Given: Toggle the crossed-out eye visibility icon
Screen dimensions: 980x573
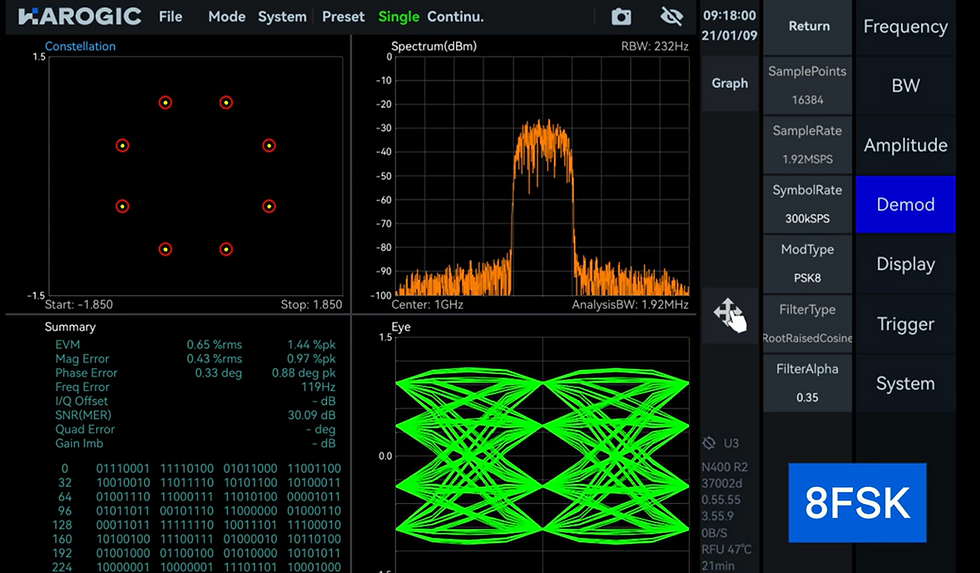Looking at the screenshot, I should click(x=672, y=16).
